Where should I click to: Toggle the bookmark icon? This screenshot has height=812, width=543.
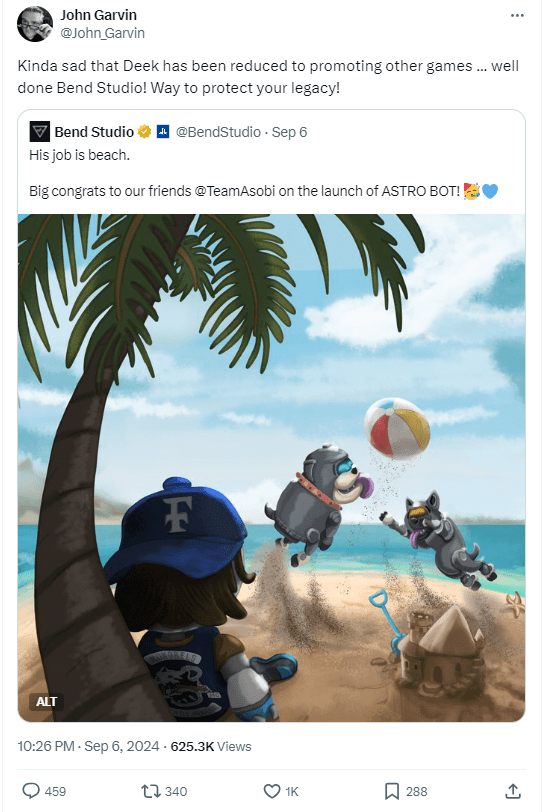click(x=392, y=791)
